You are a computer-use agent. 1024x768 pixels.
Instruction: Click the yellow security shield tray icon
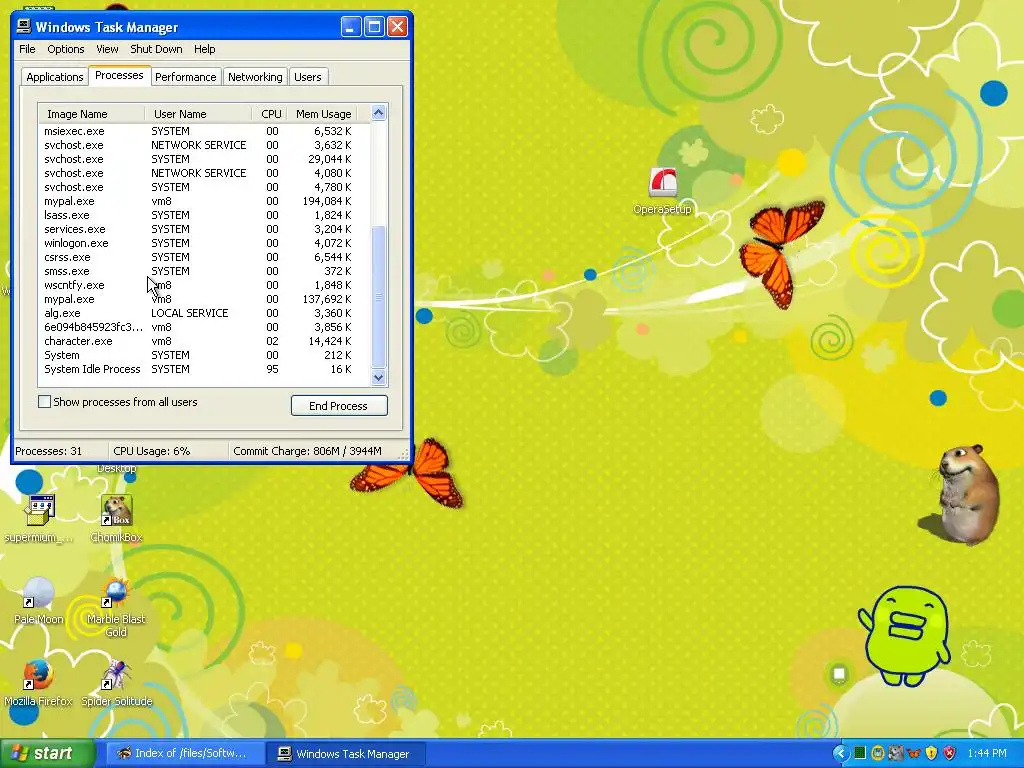coord(931,754)
